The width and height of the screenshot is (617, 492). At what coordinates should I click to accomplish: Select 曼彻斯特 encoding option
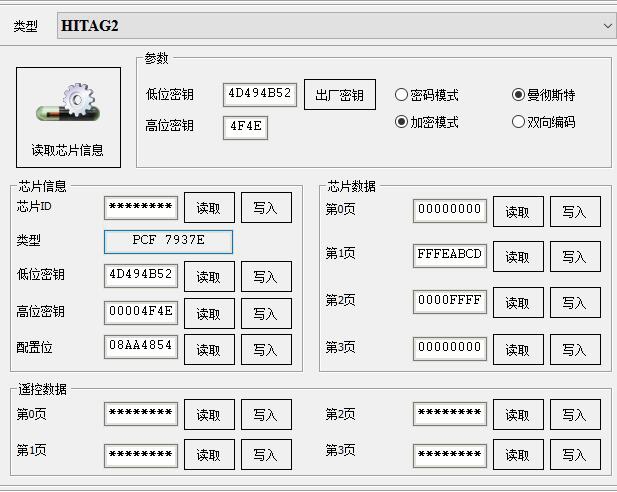tap(518, 95)
